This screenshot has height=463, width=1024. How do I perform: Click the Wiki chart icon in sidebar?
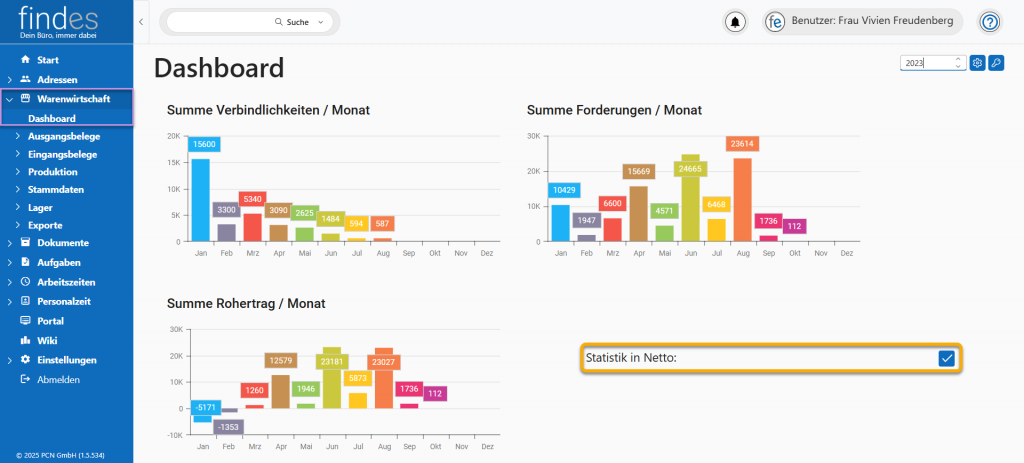(26, 340)
